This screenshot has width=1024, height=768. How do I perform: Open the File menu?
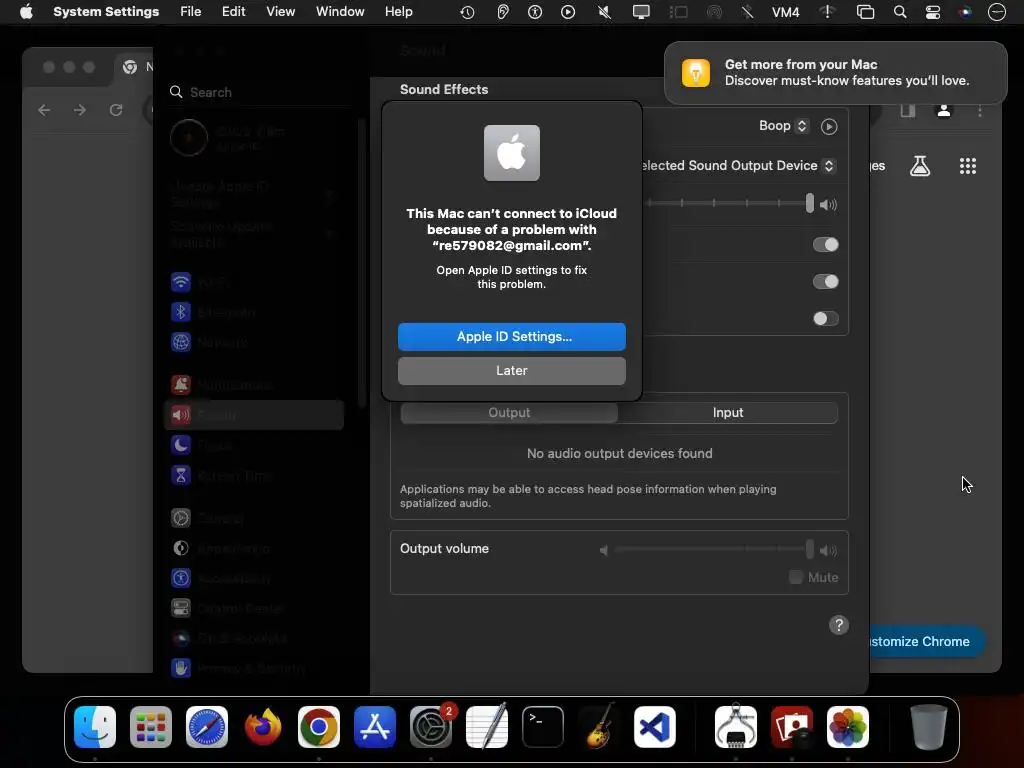[x=191, y=12]
